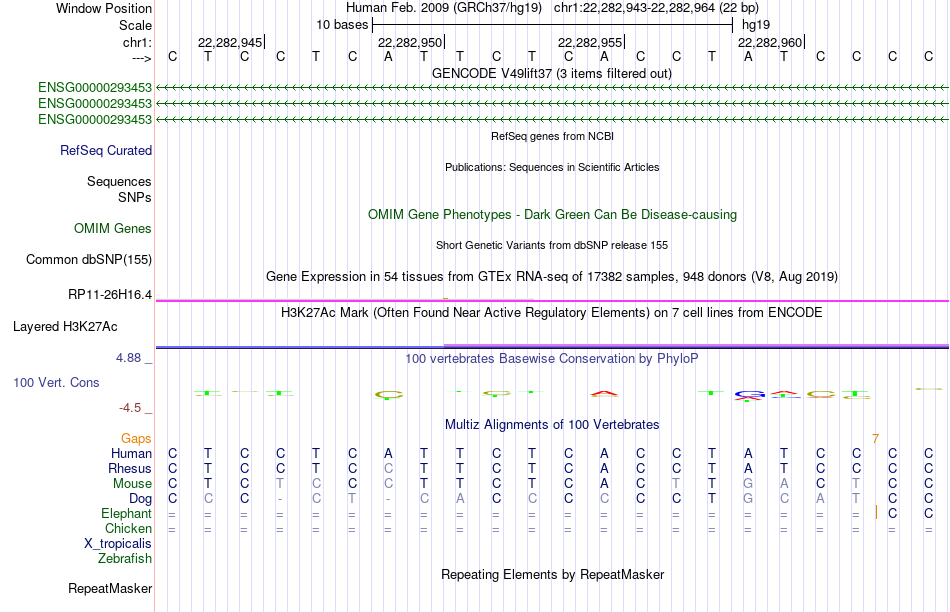This screenshot has height=612, width=950.
Task: Open the H3K27Ac Mark track title
Action: [x=552, y=313]
